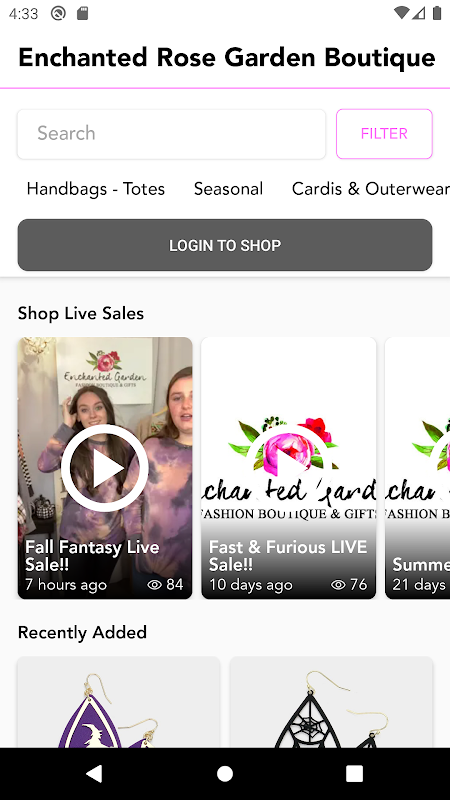
Task: Play the Fast & Furious LIVE Sale video
Action: (288, 468)
